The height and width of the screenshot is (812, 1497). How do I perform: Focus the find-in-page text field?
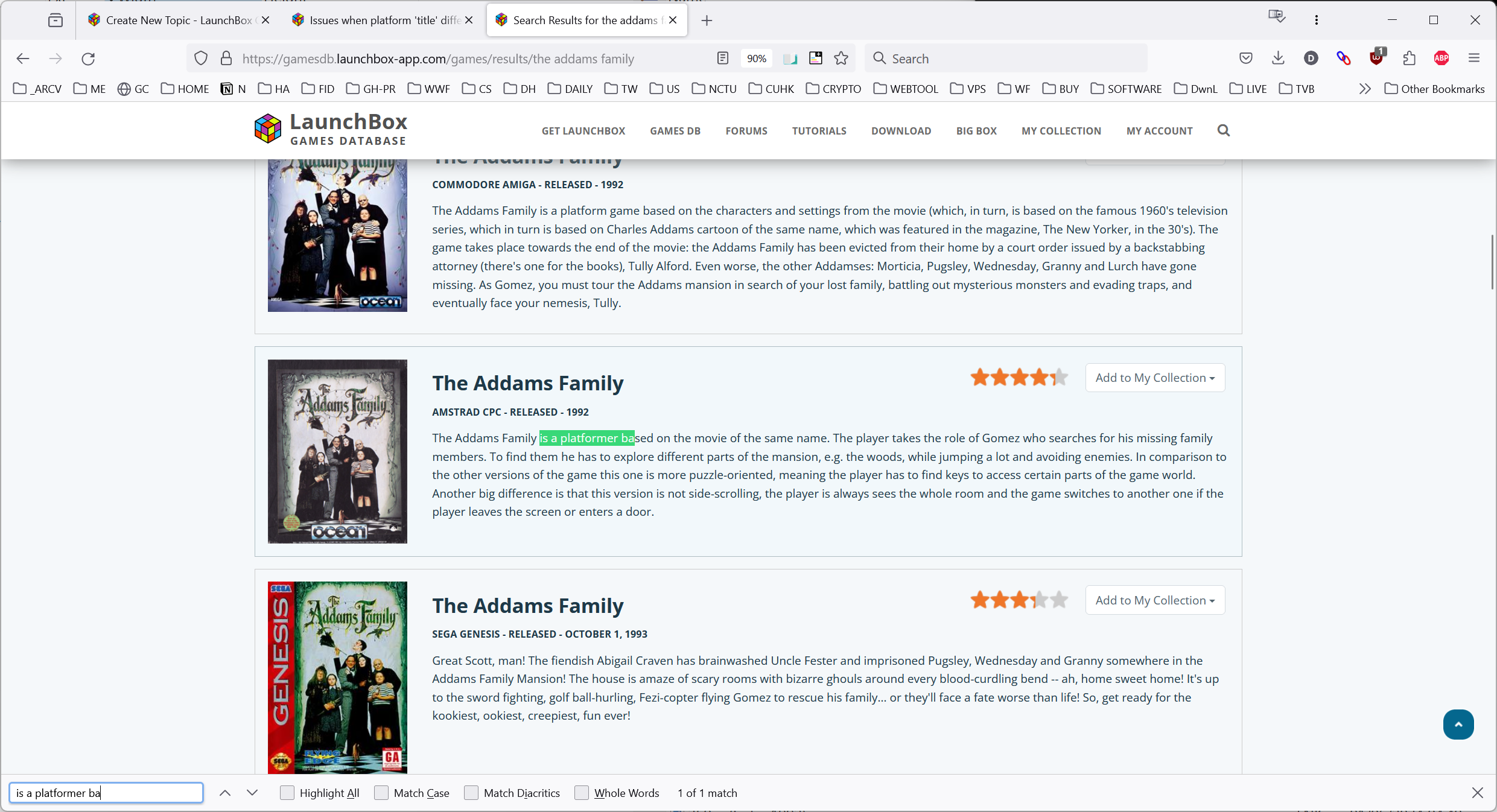click(106, 793)
